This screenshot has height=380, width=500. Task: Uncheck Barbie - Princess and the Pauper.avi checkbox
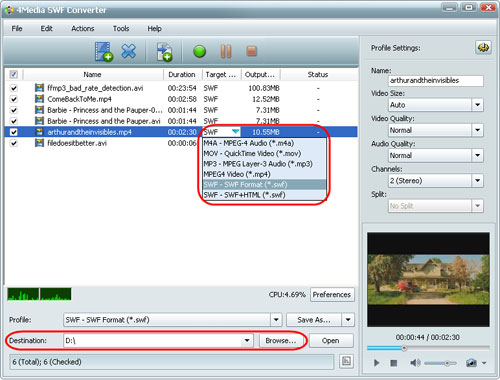click(14, 121)
